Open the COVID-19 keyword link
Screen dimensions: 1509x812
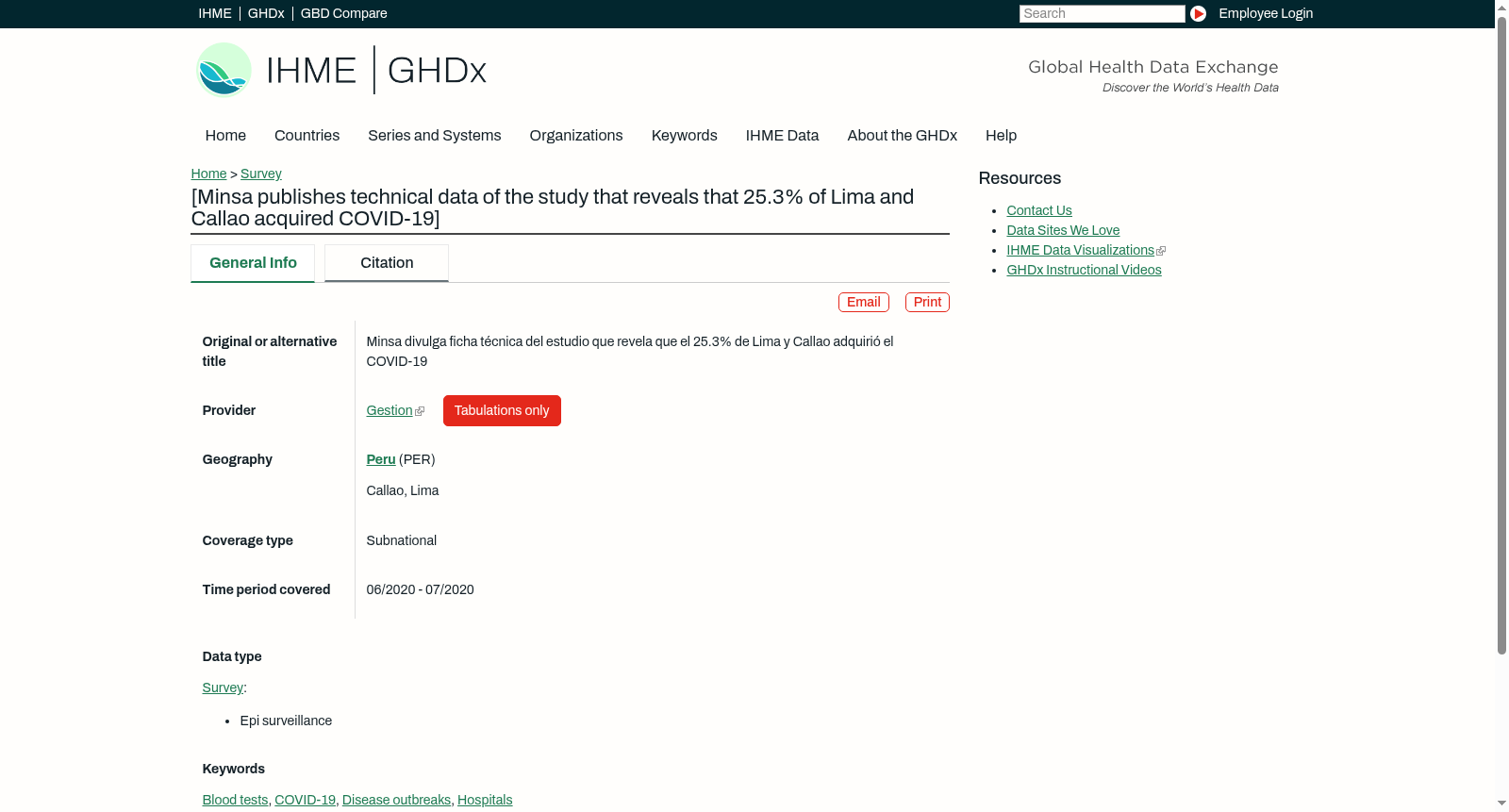tap(306, 800)
